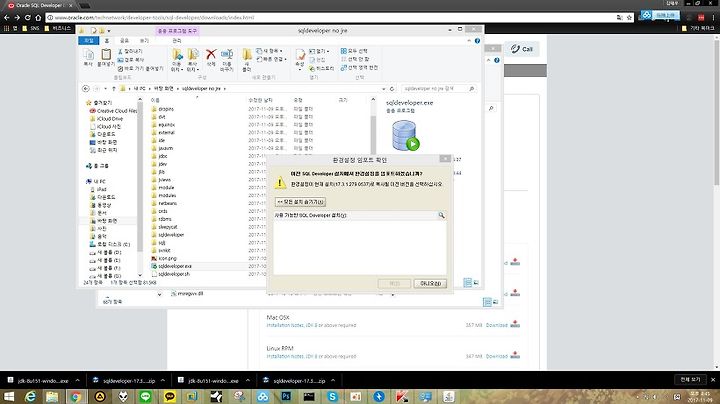
Task: Select the equinox folder
Action: 166,125
